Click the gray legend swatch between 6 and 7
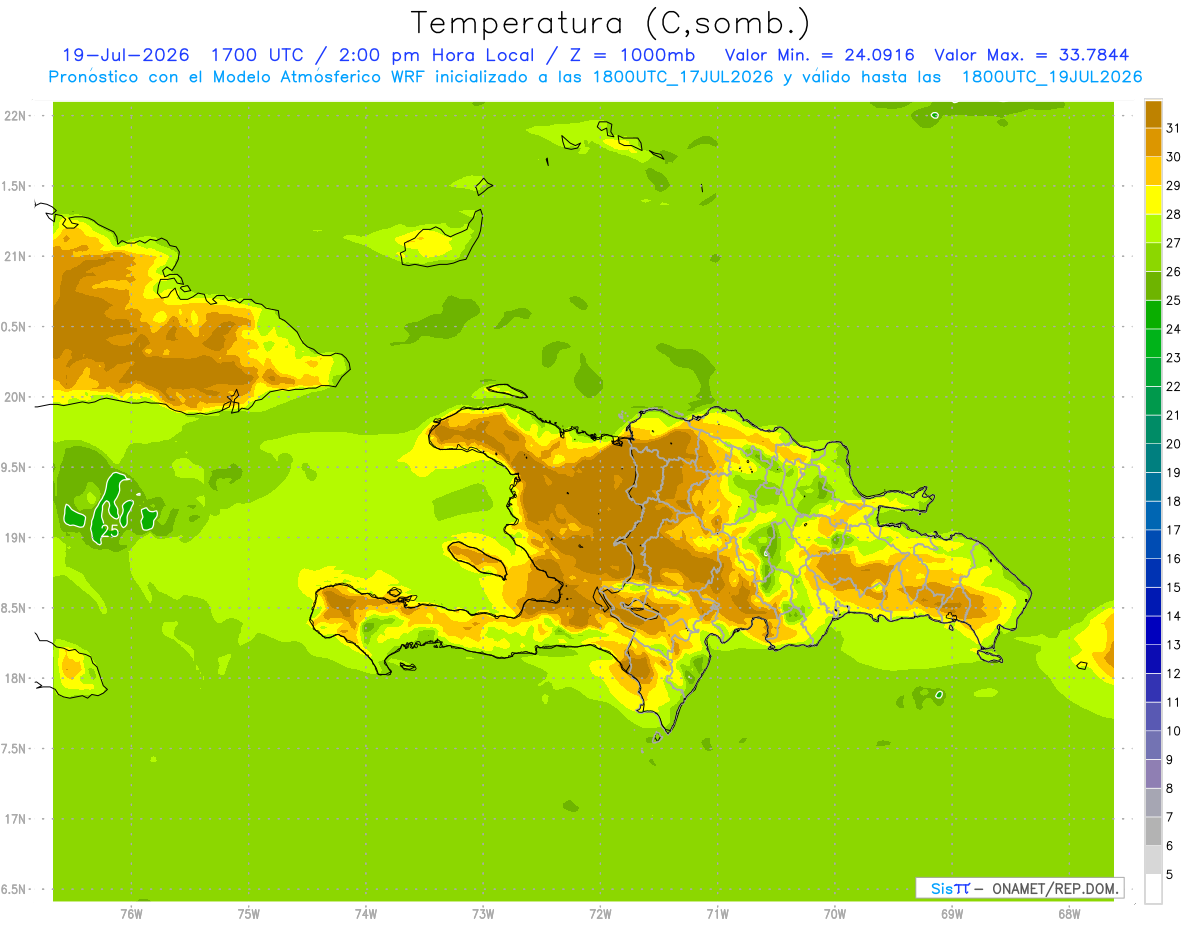This screenshot has width=1200, height=927. (1153, 831)
